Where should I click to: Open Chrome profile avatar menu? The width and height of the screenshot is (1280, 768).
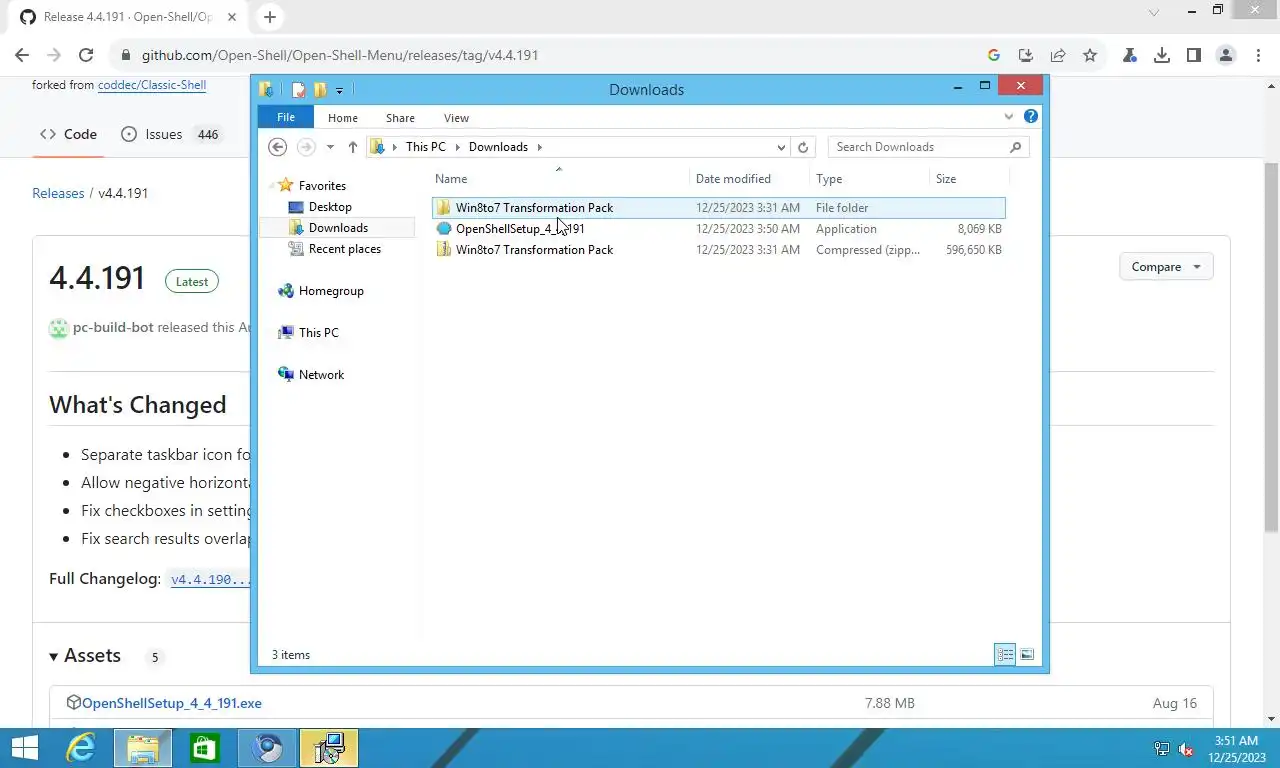(x=1226, y=55)
